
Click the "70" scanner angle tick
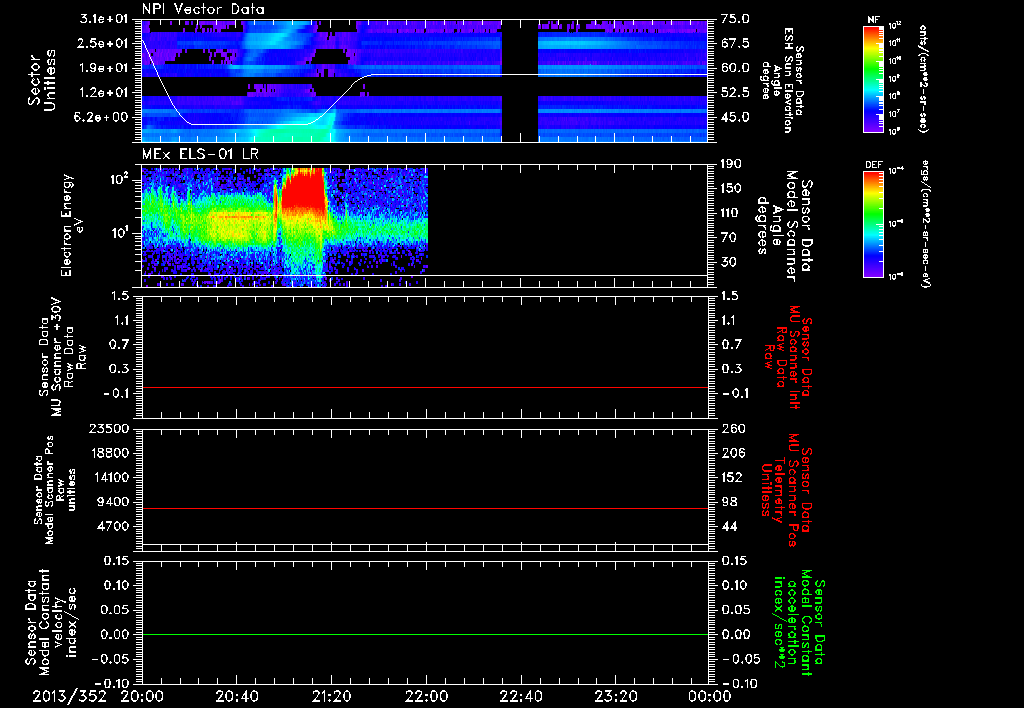point(728,237)
